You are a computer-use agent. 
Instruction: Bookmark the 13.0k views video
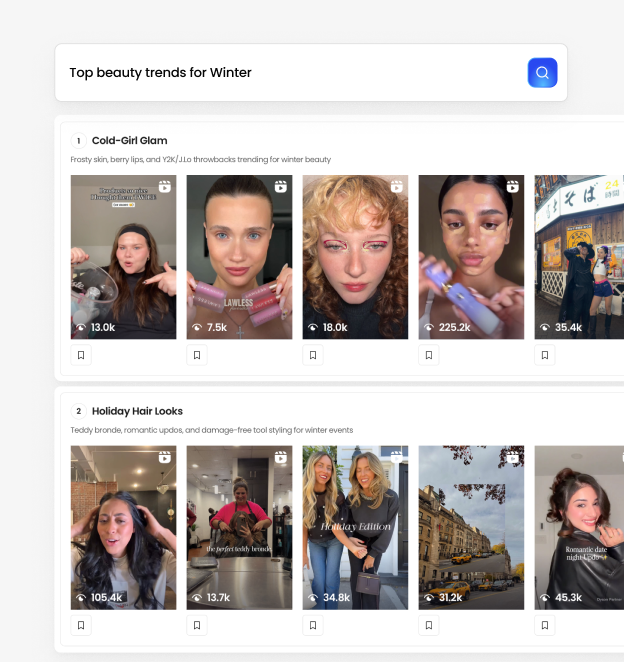click(81, 355)
